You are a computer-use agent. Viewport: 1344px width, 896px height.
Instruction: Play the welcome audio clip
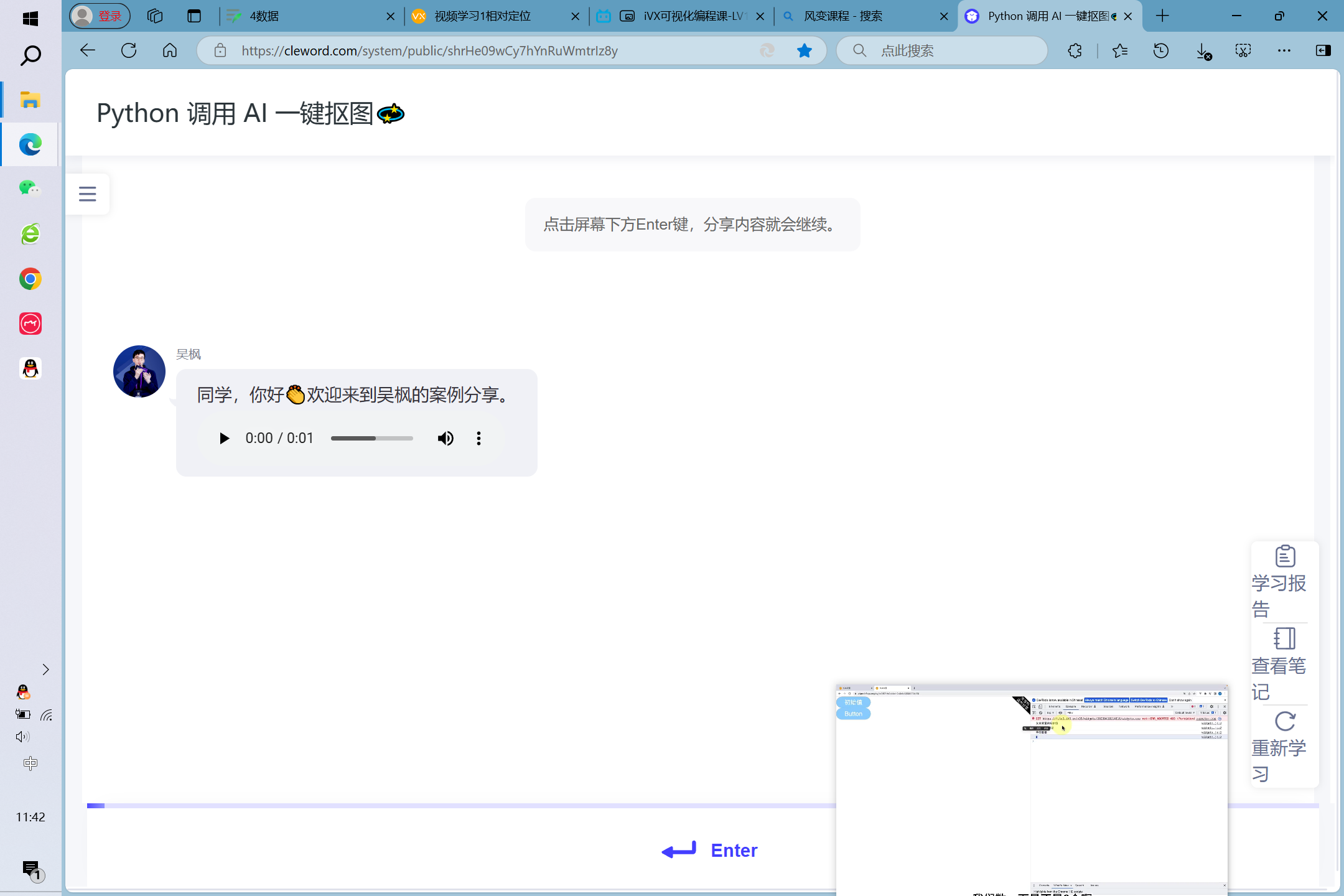click(225, 438)
